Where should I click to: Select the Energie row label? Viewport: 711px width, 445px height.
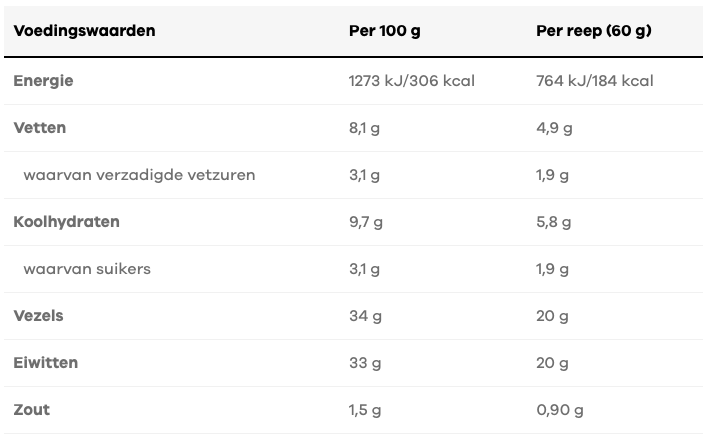pyautogui.click(x=43, y=81)
